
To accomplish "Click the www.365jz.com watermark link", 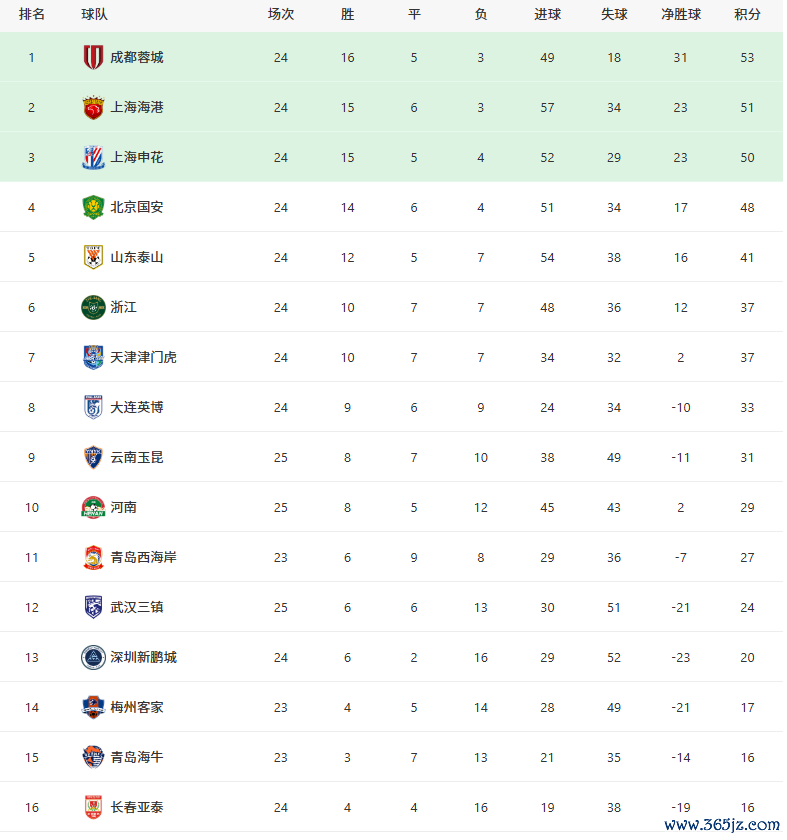I will pos(722,824).
